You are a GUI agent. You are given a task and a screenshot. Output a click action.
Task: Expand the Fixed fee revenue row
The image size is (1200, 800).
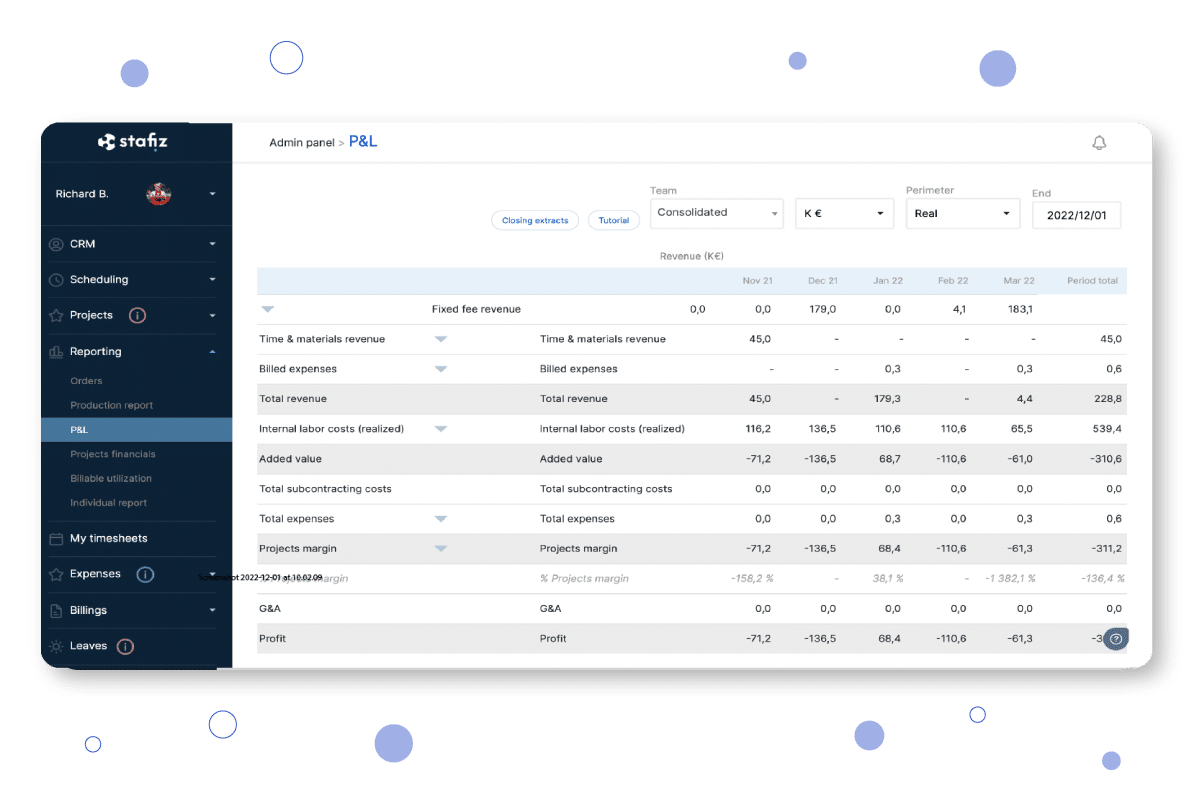click(266, 309)
